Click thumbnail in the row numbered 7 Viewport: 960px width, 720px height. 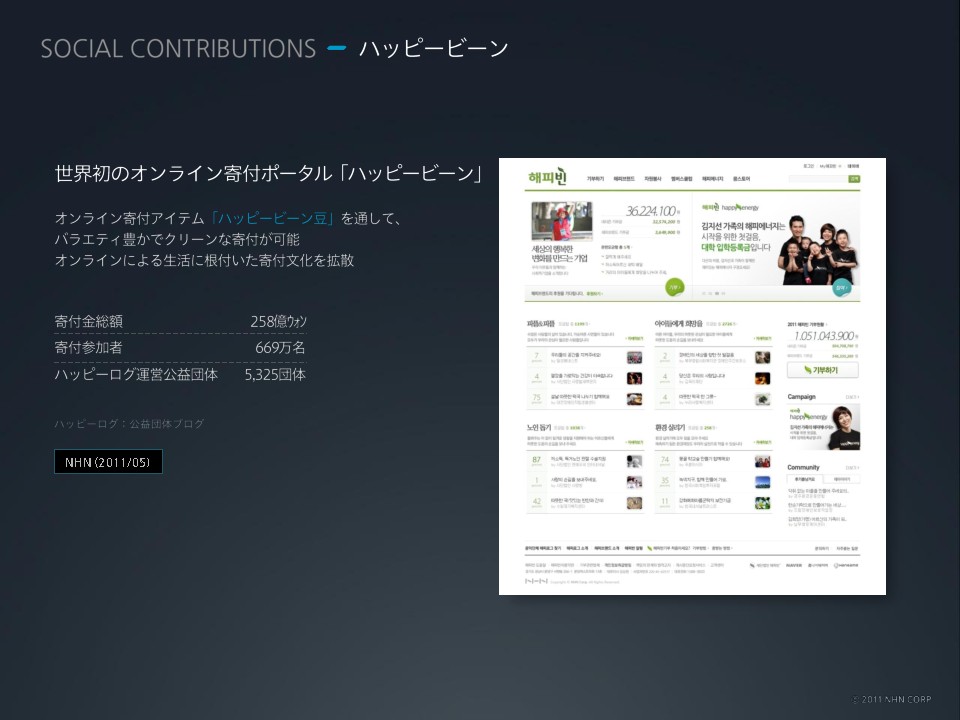point(634,358)
